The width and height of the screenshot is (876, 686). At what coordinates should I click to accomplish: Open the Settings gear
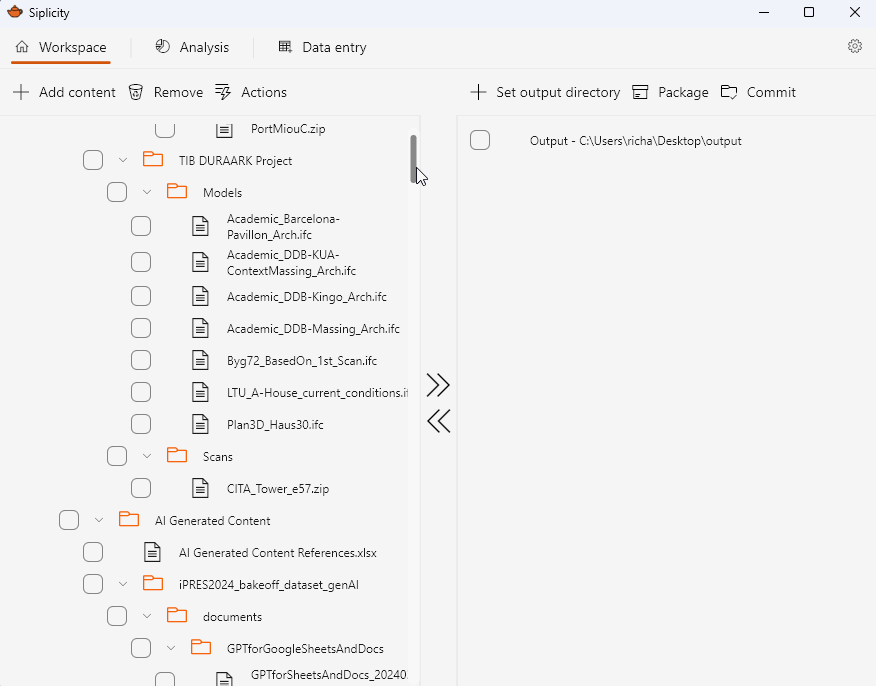855,46
